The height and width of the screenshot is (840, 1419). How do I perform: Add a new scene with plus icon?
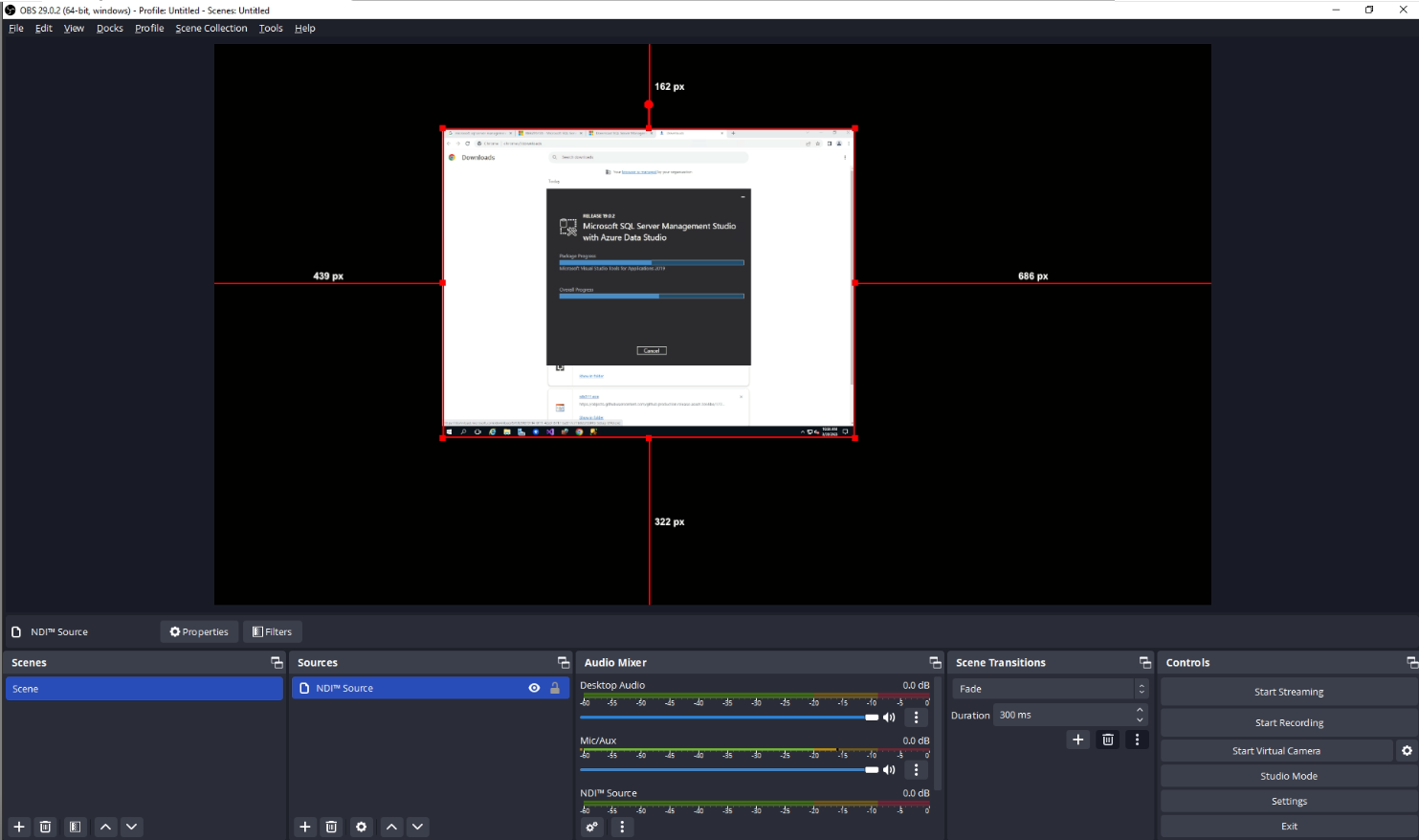click(19, 827)
